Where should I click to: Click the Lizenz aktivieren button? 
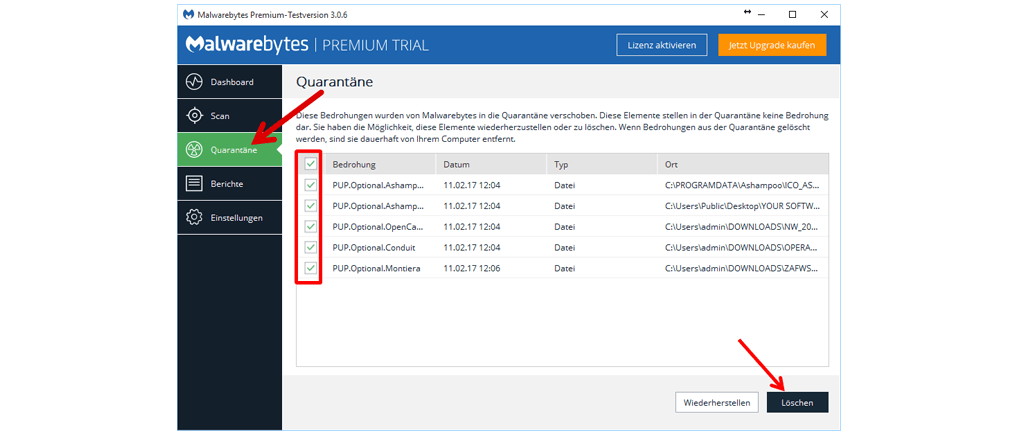[x=661, y=45]
